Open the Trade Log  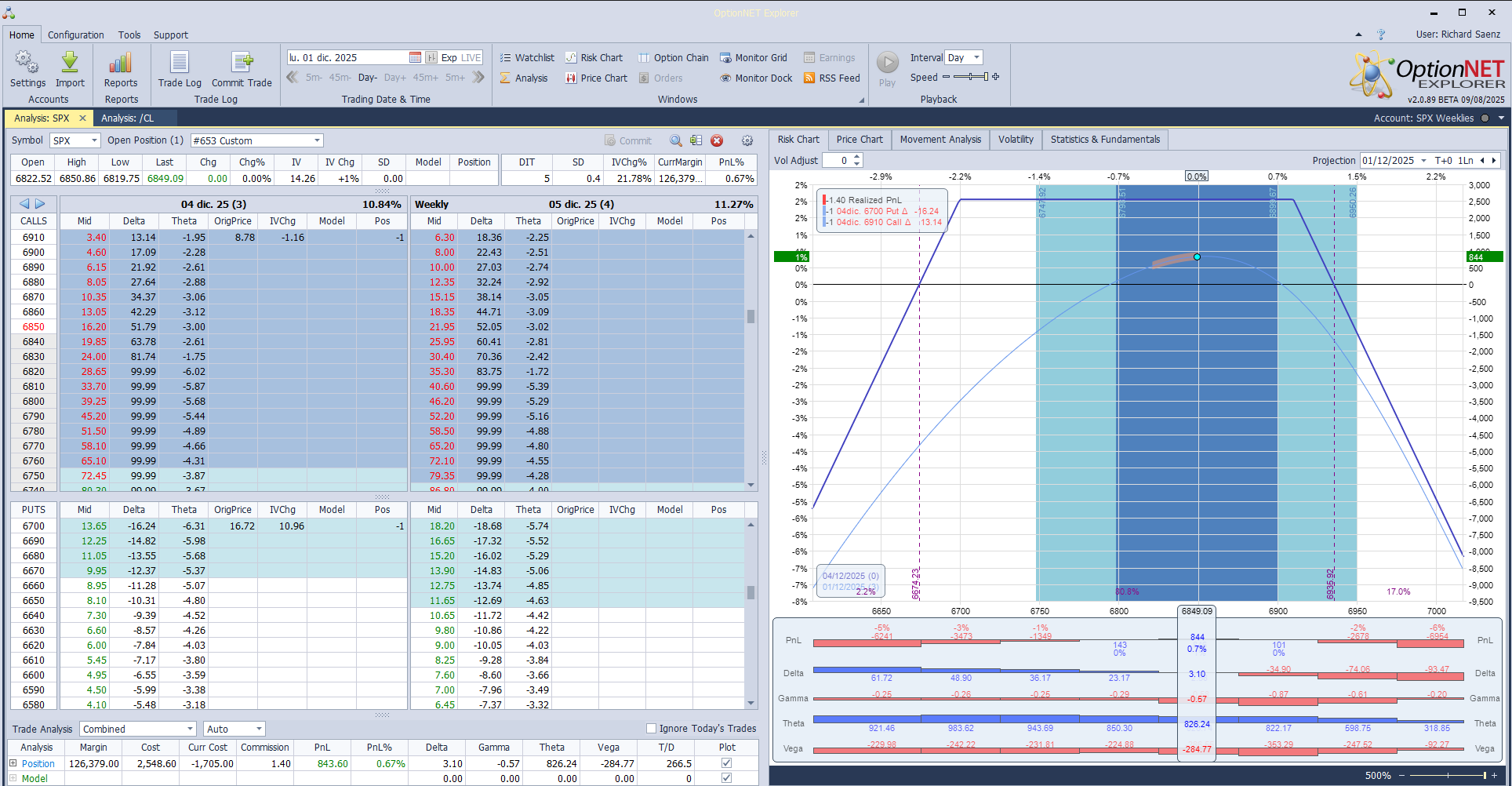click(180, 69)
